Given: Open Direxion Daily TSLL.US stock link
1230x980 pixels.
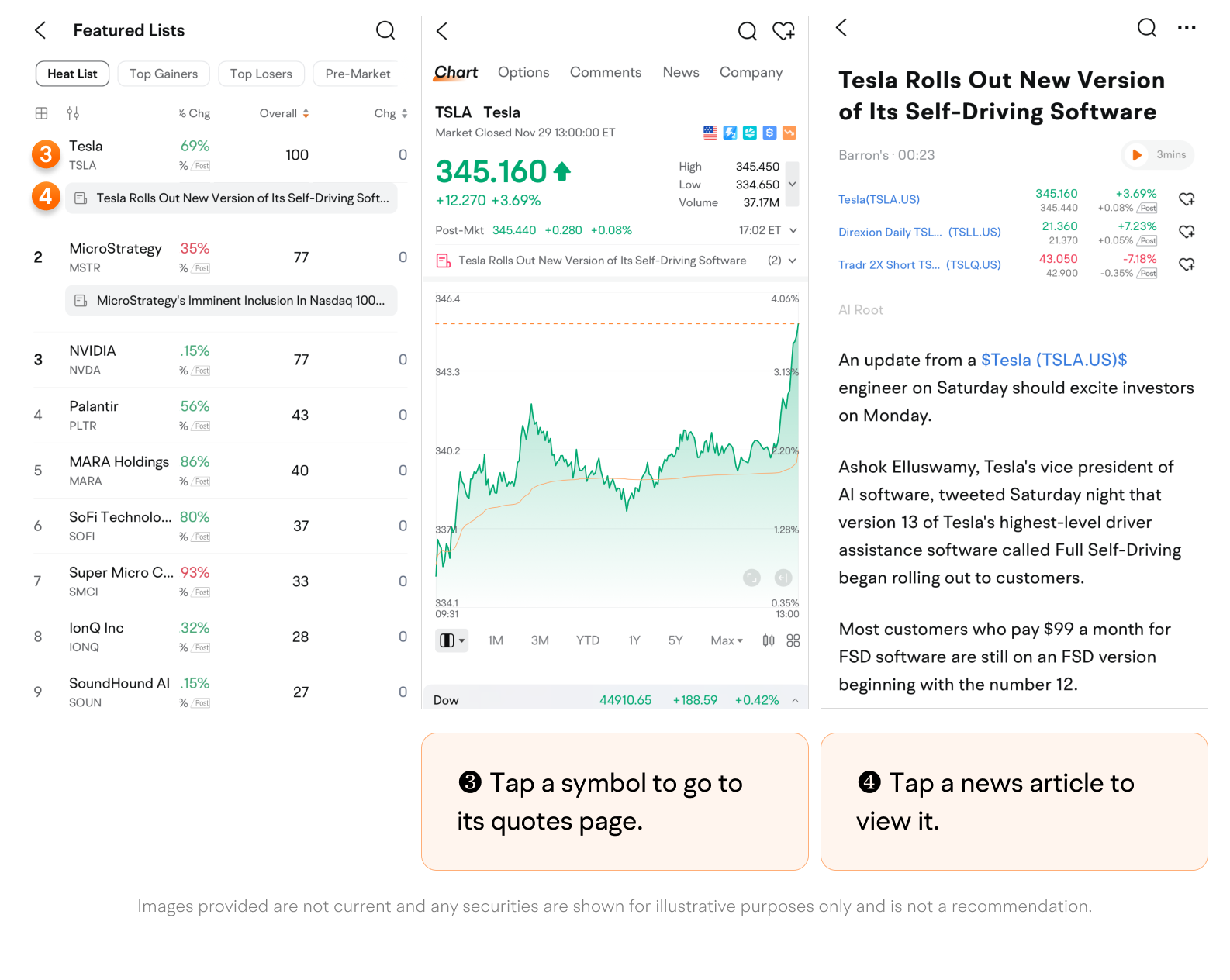Looking at the screenshot, I should (x=920, y=233).
